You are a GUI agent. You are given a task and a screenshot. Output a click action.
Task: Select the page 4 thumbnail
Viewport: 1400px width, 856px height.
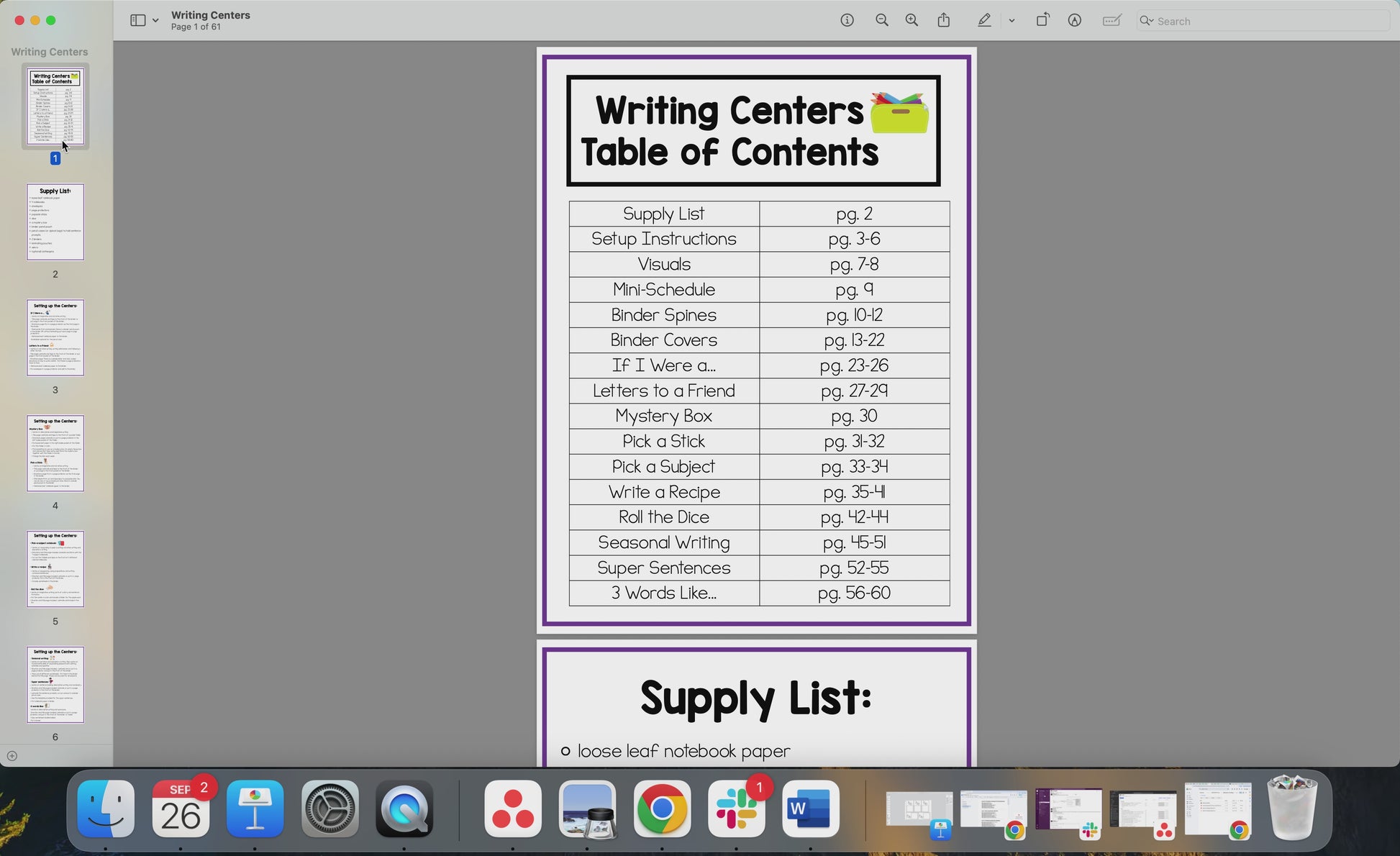[55, 453]
